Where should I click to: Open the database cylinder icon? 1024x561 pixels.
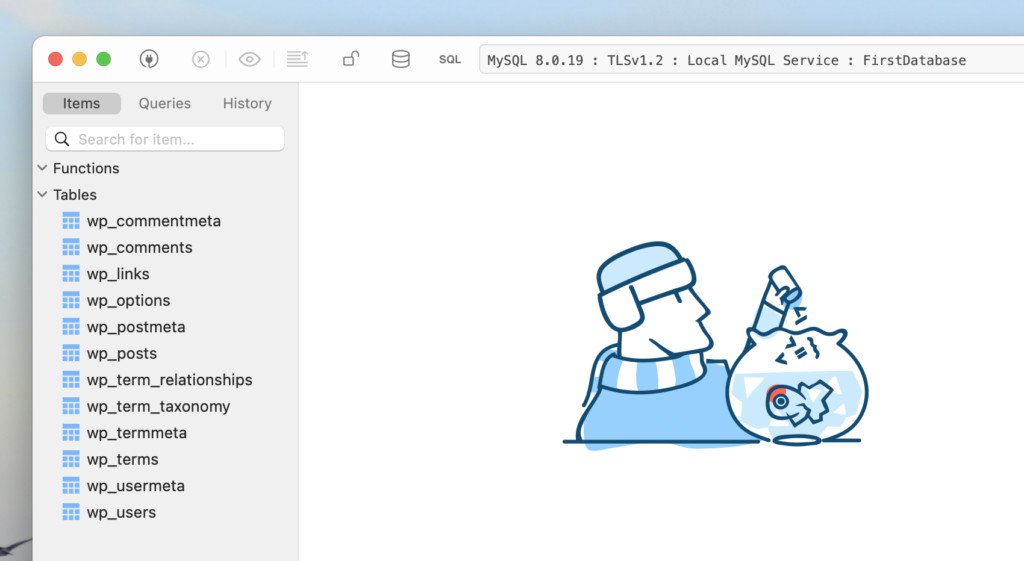click(x=400, y=60)
